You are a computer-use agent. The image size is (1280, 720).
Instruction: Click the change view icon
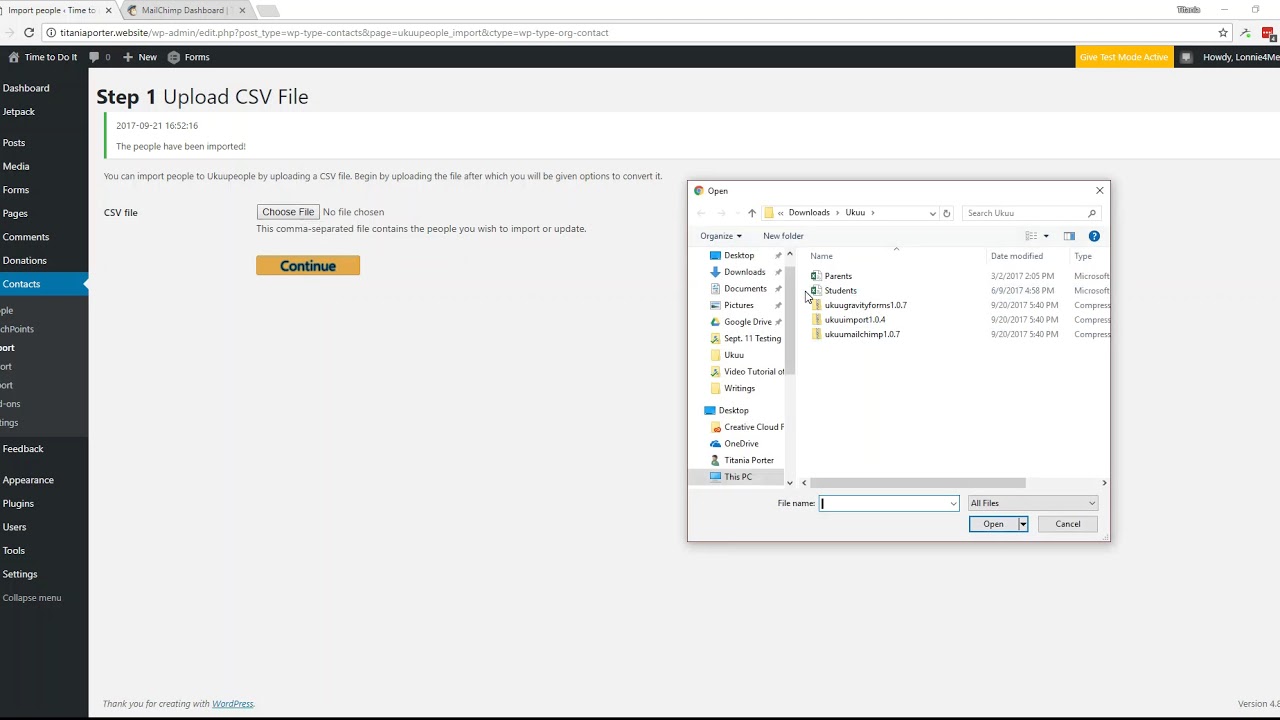point(1031,236)
